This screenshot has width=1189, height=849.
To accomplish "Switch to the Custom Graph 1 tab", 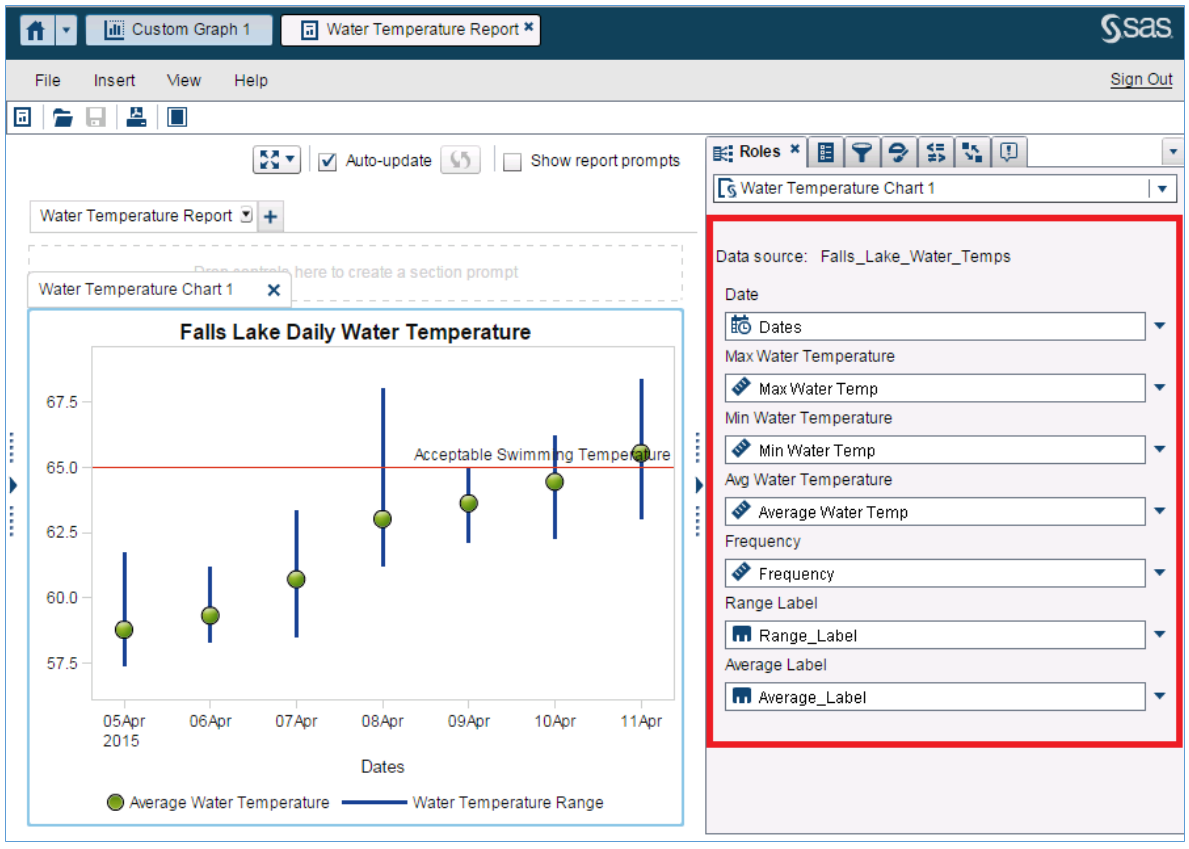I will click(179, 30).
